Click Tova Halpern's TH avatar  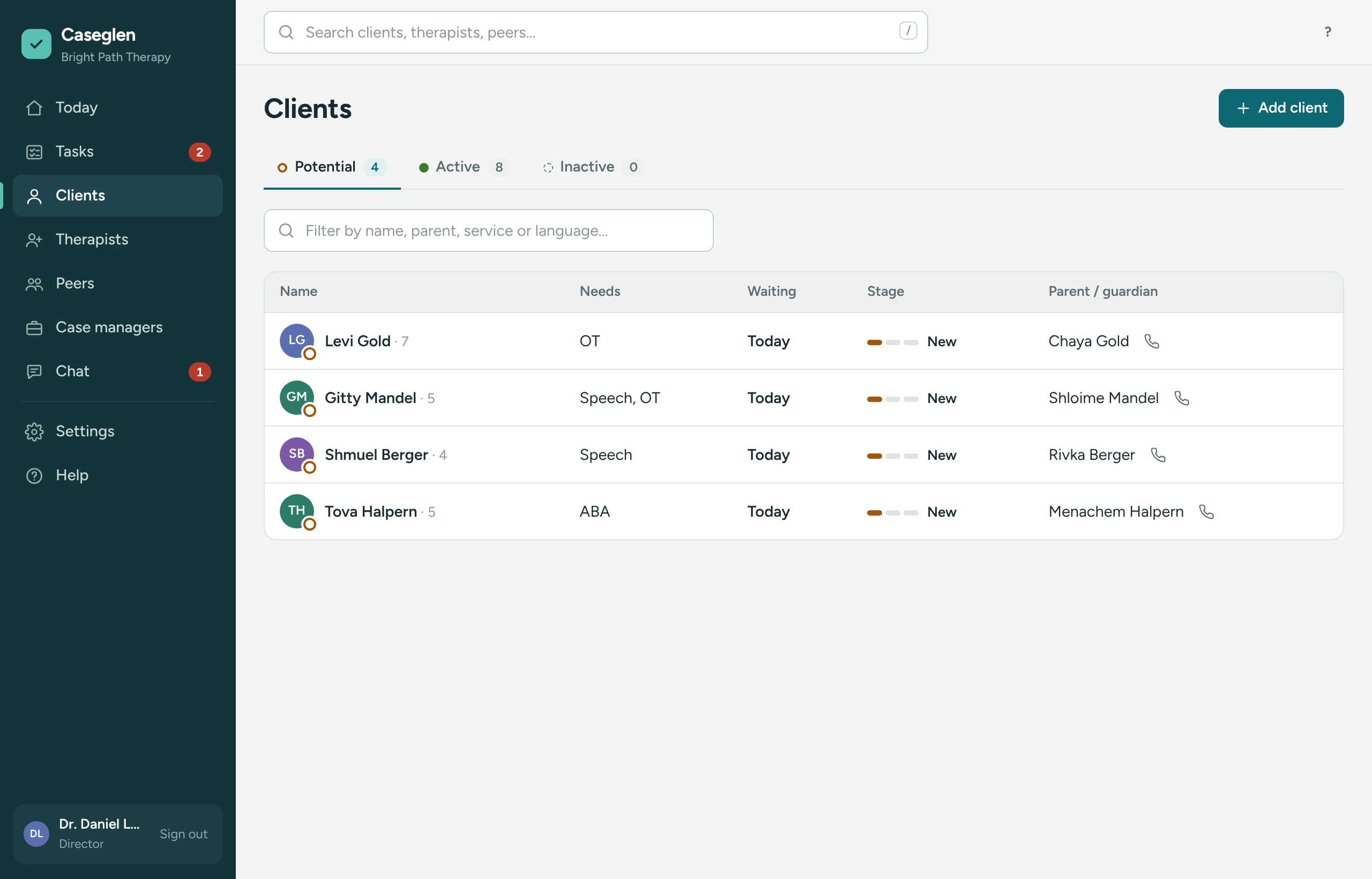(x=297, y=511)
